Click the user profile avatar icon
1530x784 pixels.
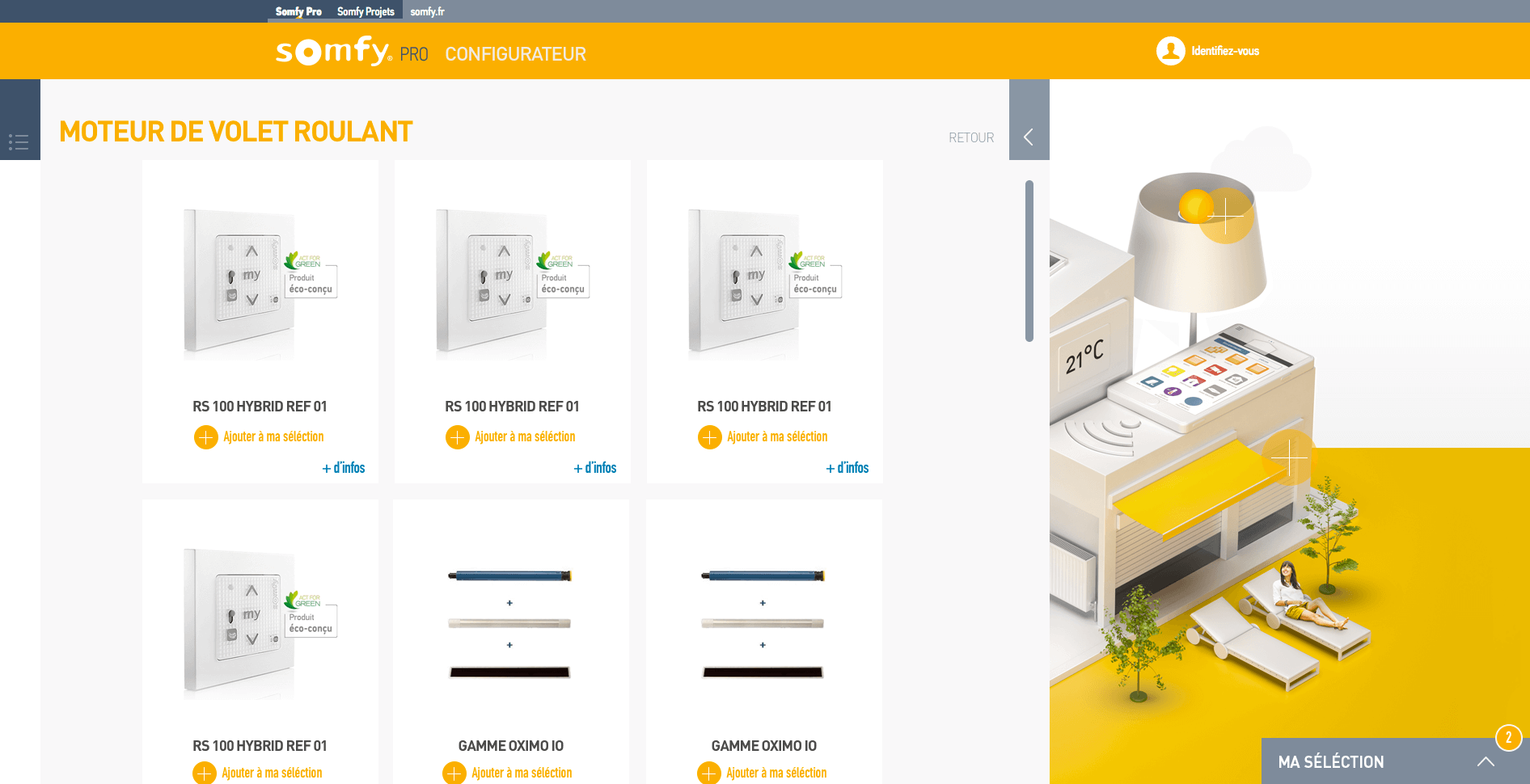pos(1170,51)
